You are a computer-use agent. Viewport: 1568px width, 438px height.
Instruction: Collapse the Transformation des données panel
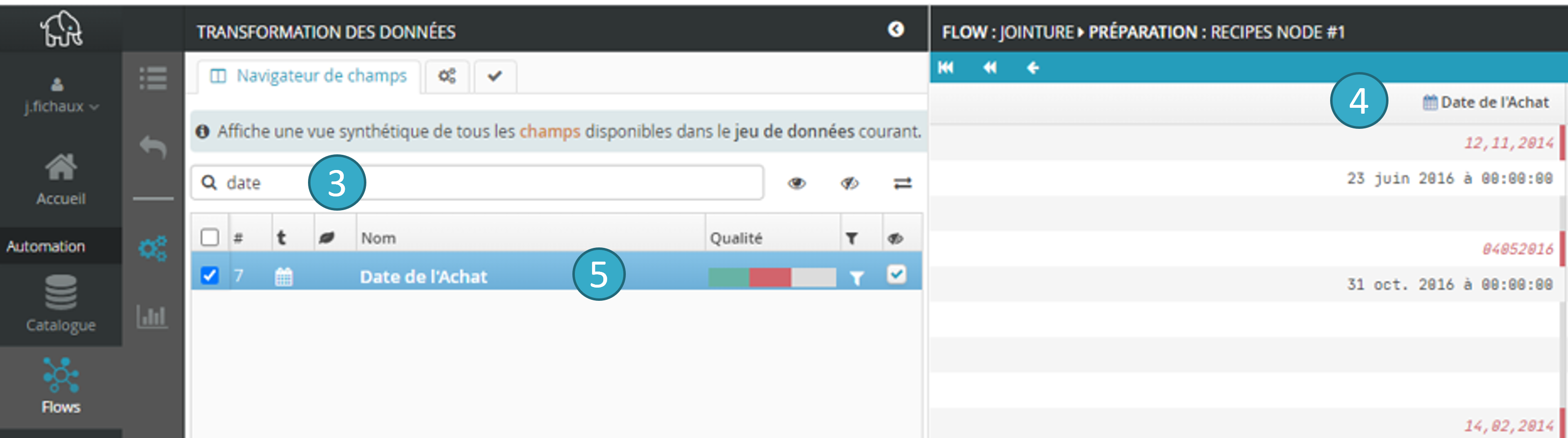(x=896, y=29)
